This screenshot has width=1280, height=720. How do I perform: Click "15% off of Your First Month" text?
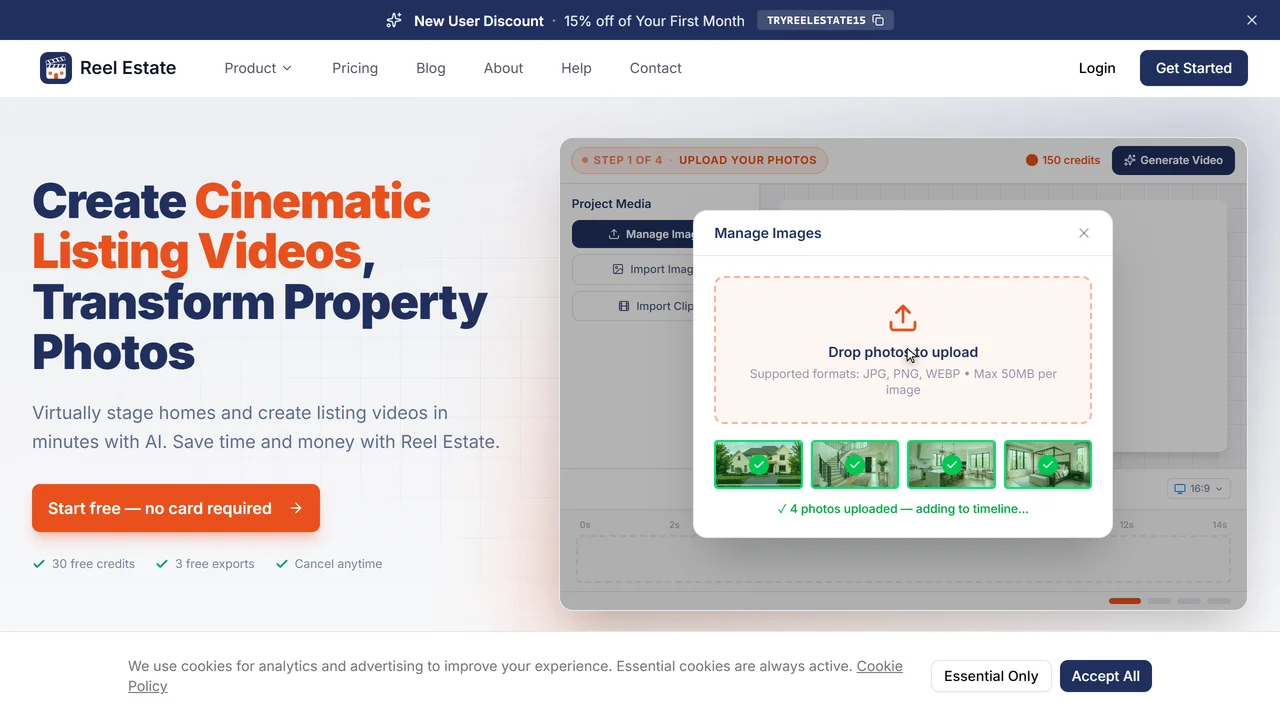654,20
